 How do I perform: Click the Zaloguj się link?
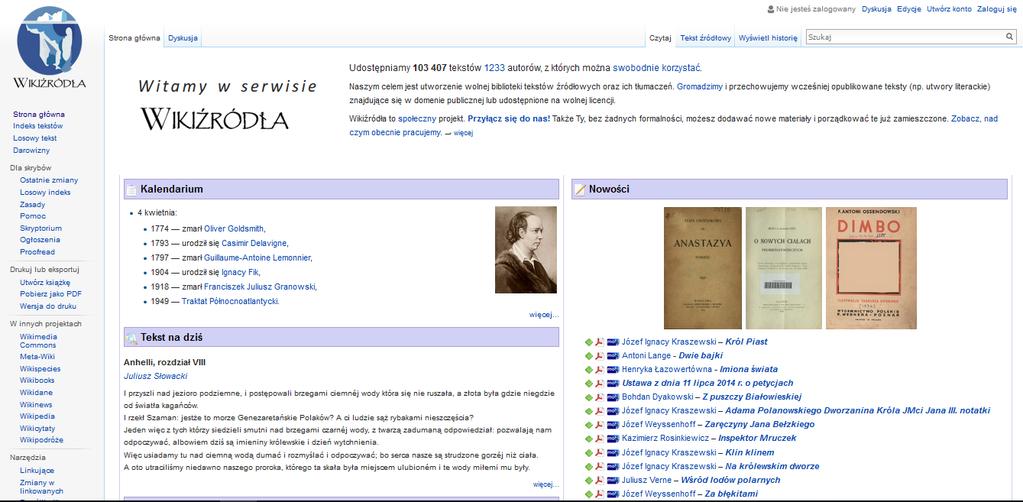pyautogui.click(x=997, y=9)
